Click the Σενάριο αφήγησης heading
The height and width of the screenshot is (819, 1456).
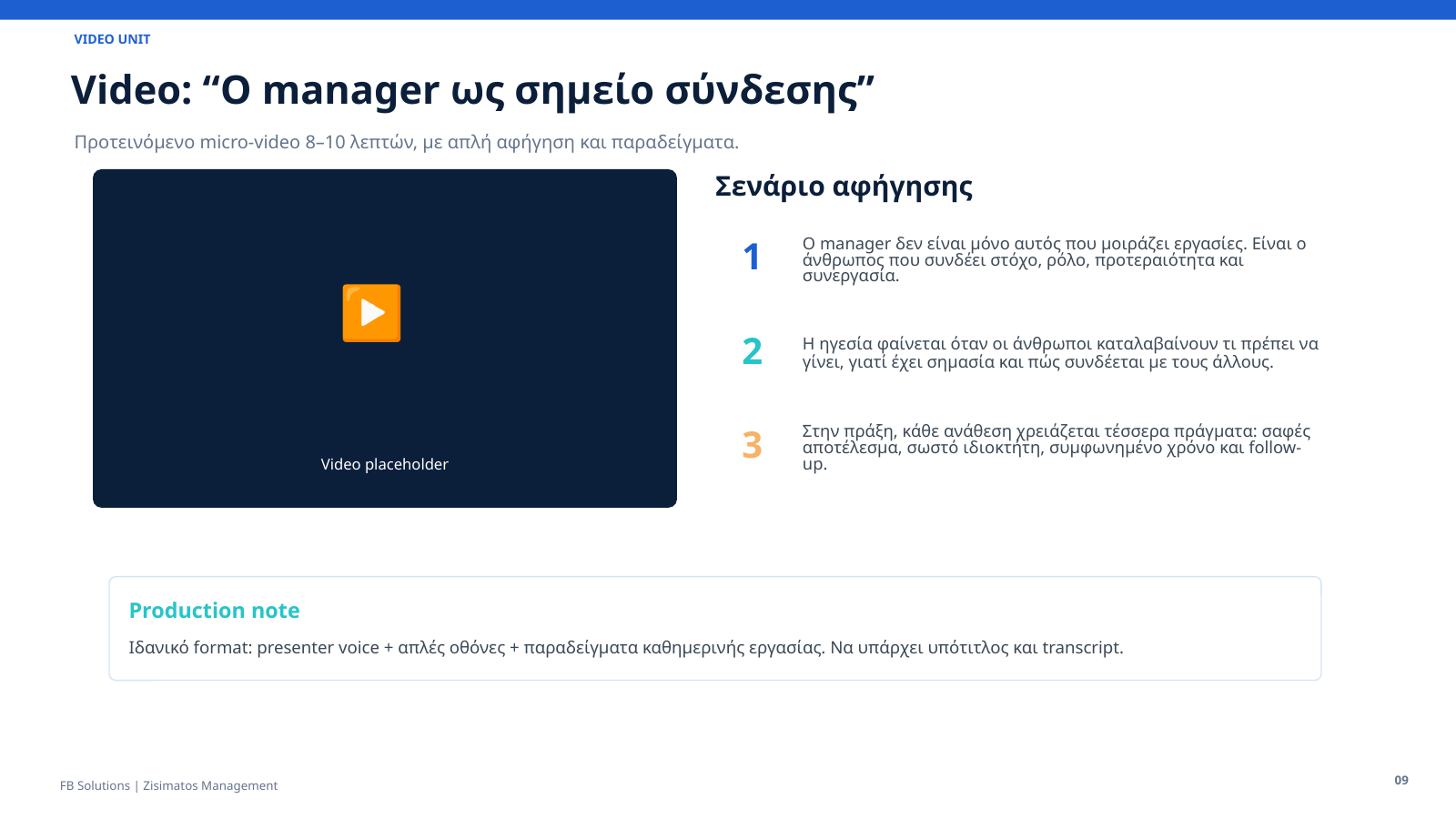click(844, 187)
